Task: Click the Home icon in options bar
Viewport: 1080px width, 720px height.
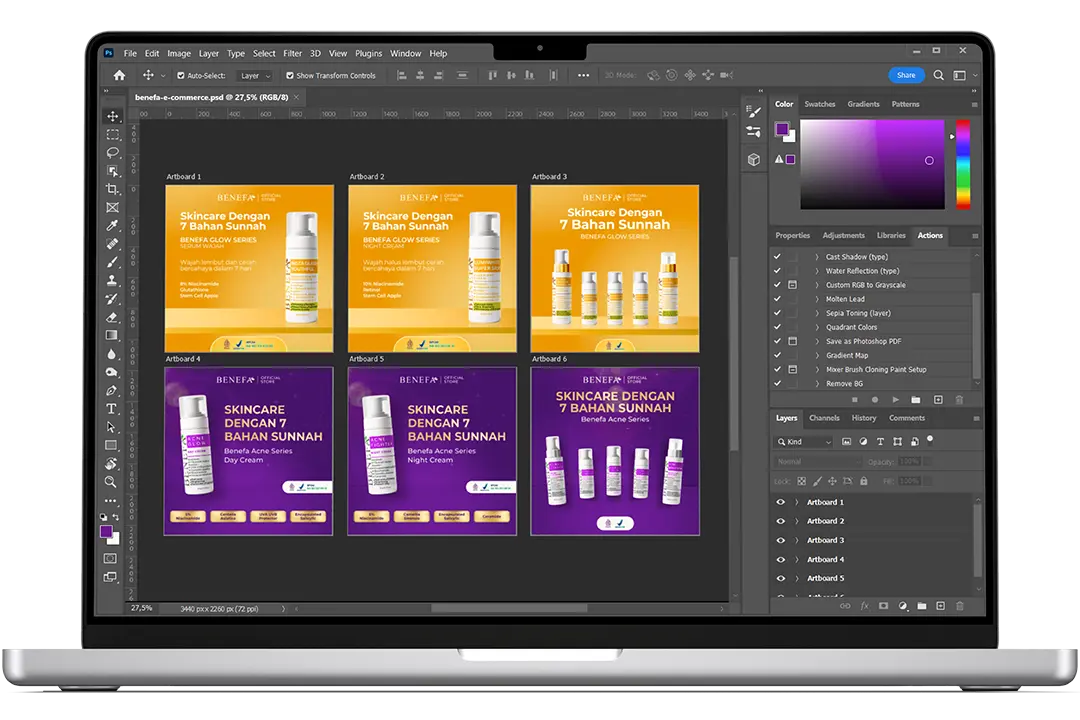Action: (120, 75)
